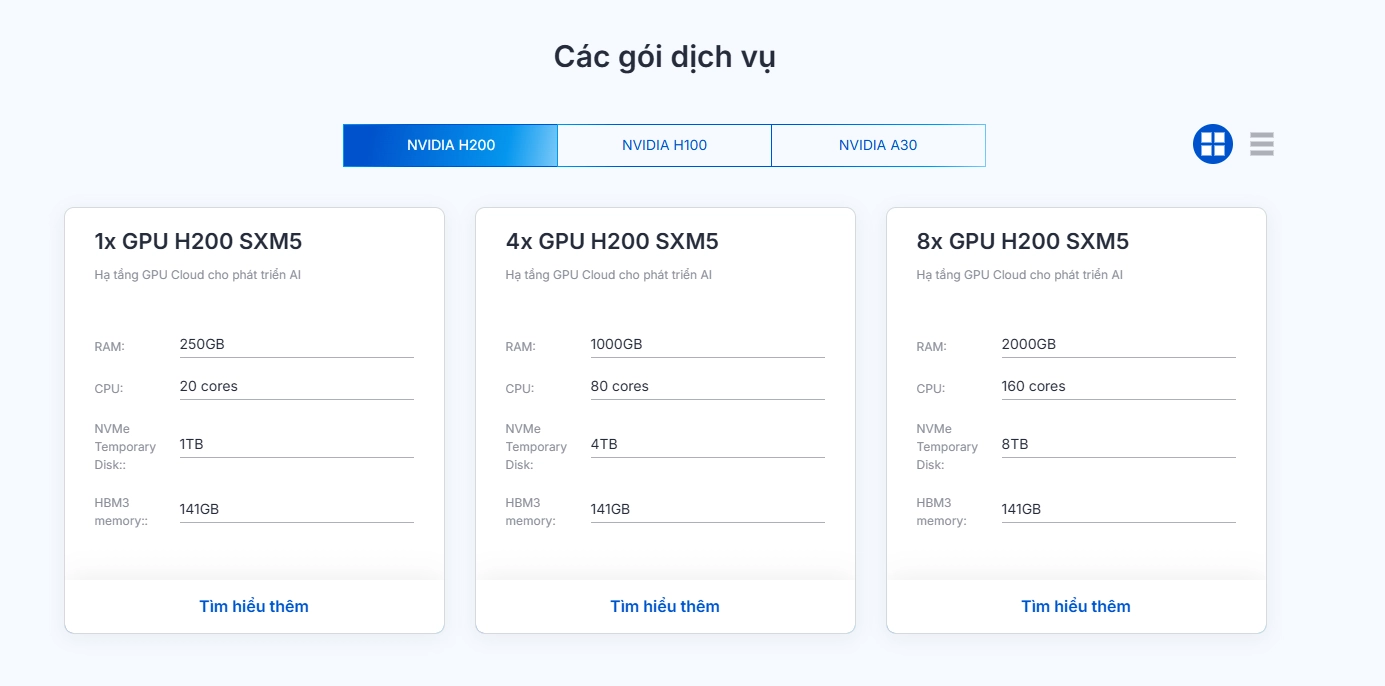
Task: Click the 1000GB RAM field
Action: 707,343
